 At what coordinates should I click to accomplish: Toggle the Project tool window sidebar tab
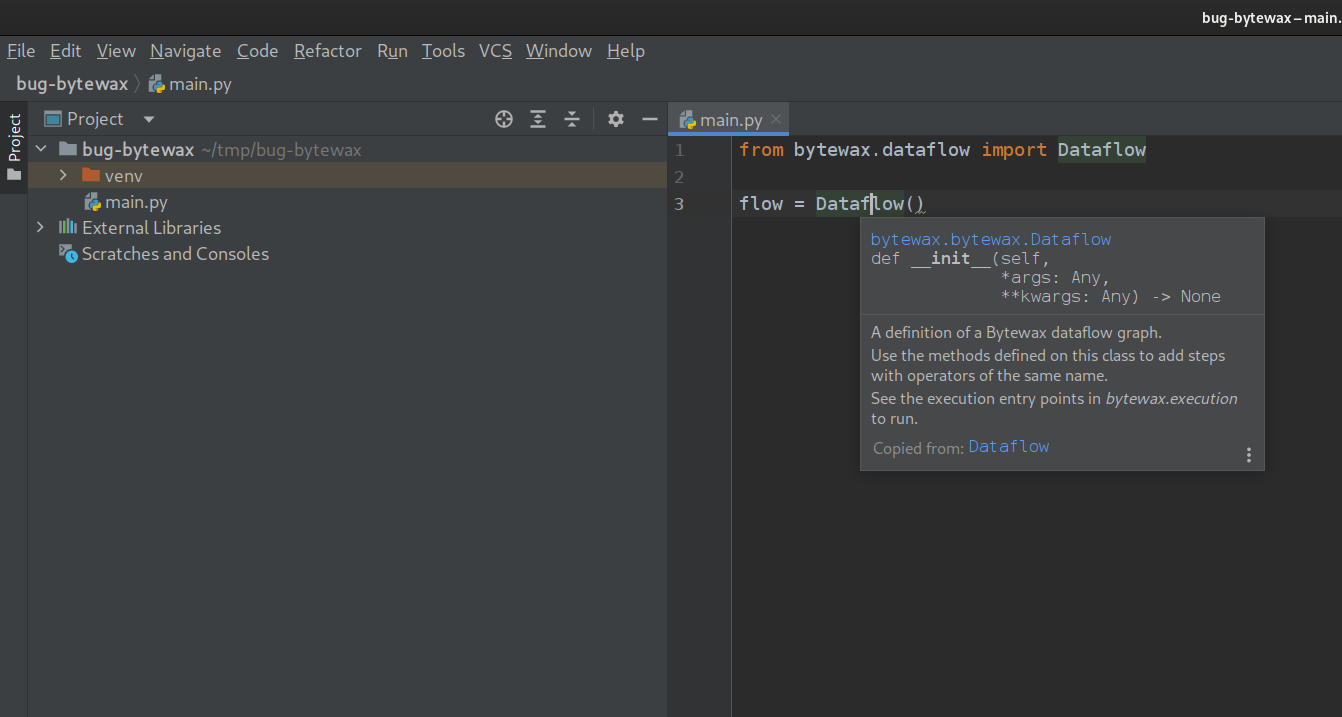(x=14, y=147)
